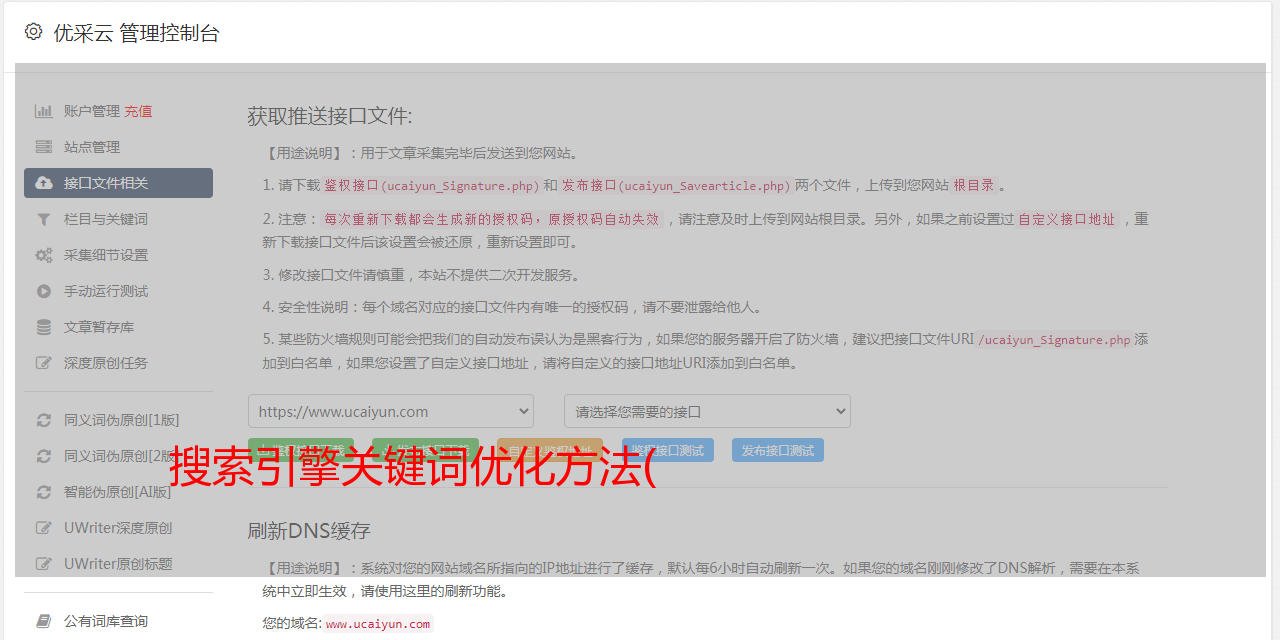Click the bar chart icon for 账户管理

(x=44, y=111)
